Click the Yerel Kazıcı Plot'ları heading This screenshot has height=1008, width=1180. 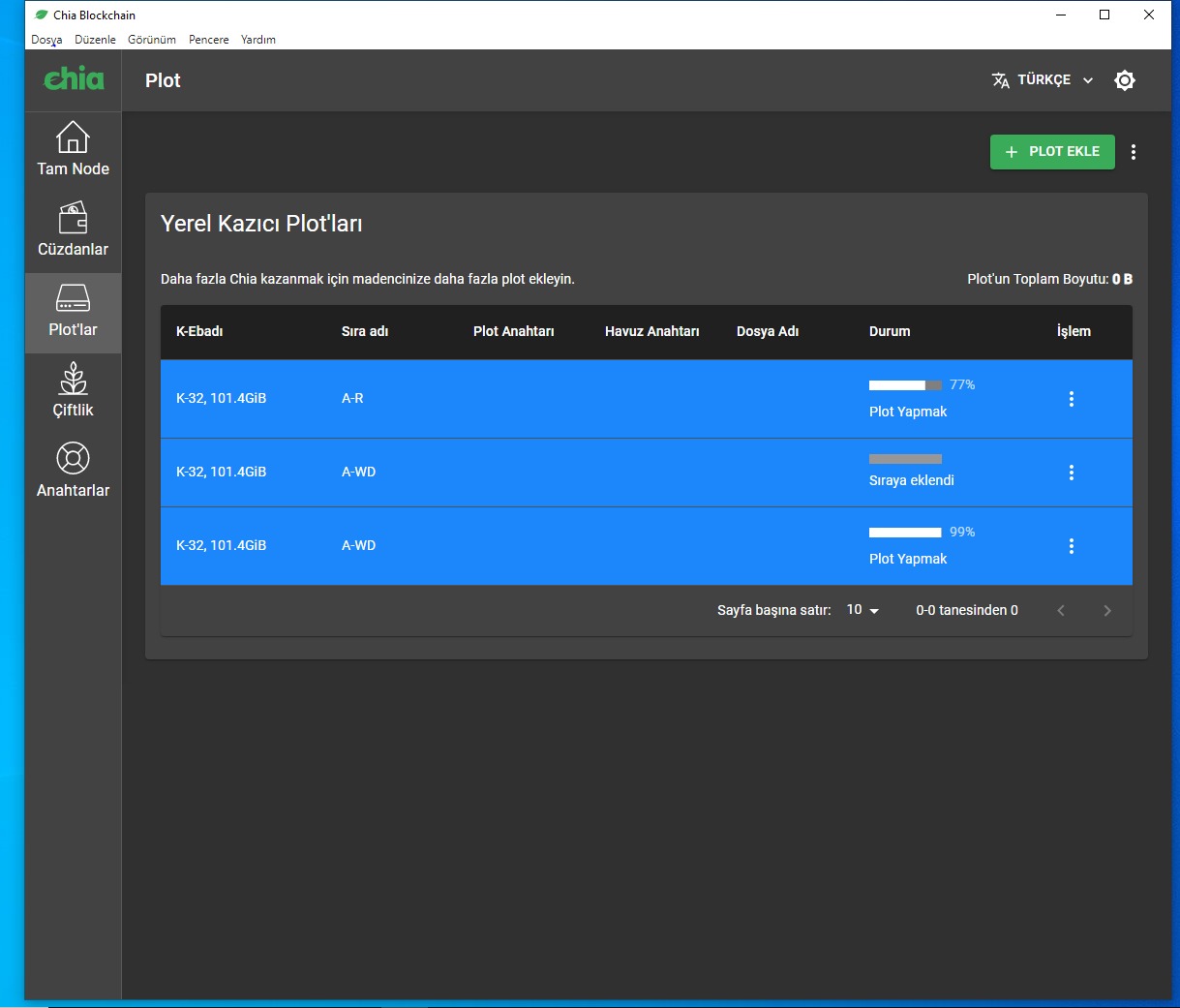tap(261, 224)
